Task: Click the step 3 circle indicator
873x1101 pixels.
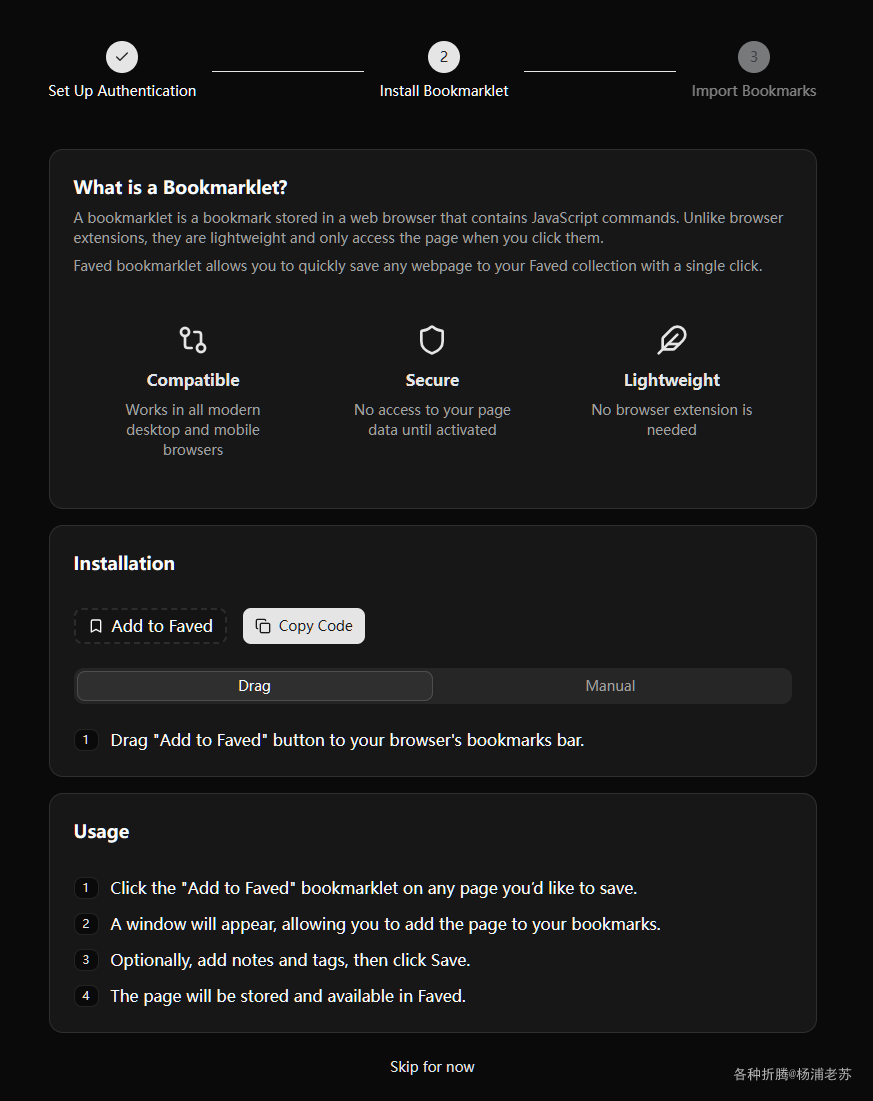Action: (754, 57)
